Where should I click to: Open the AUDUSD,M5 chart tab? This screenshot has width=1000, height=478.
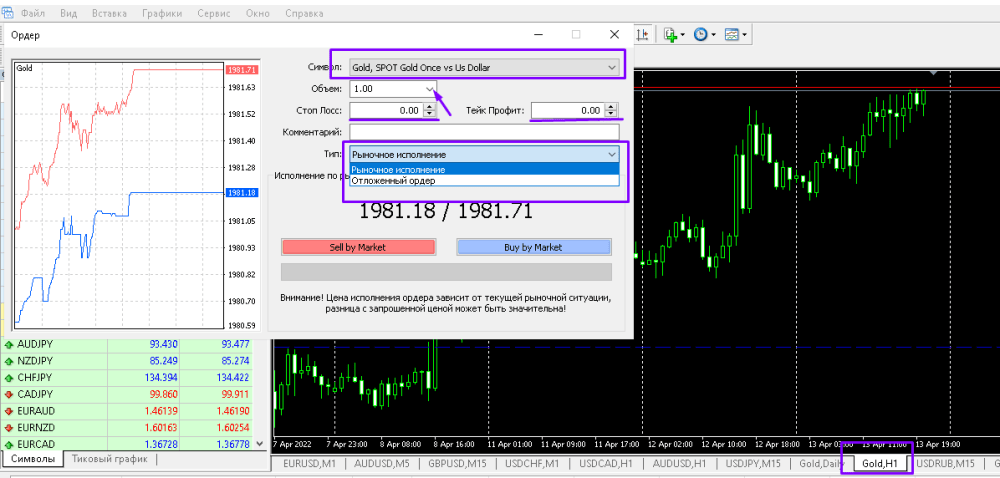click(381, 463)
